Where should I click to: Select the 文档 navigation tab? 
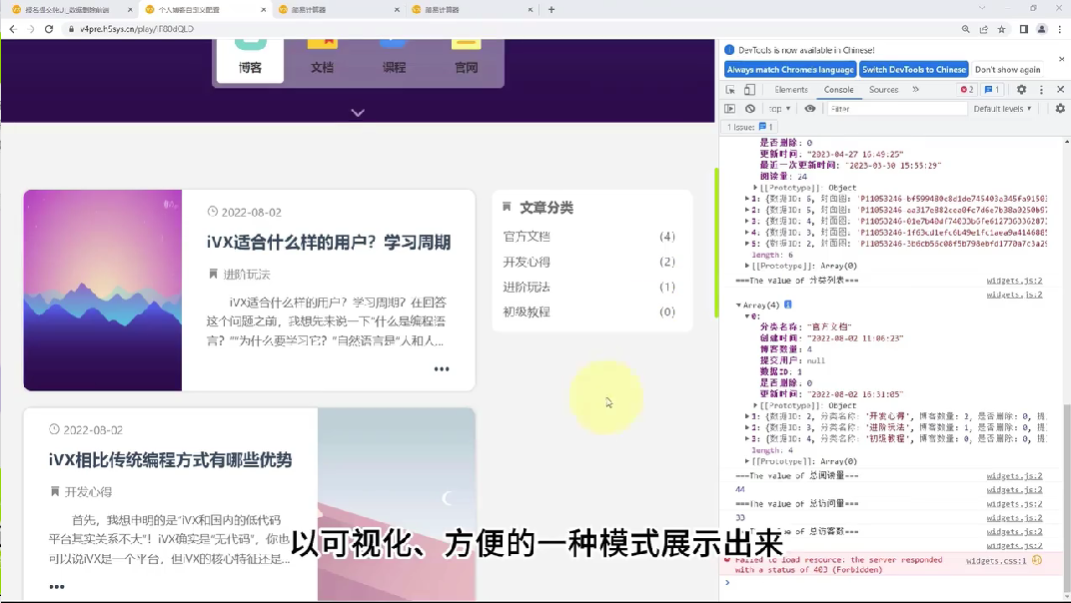coord(322,60)
